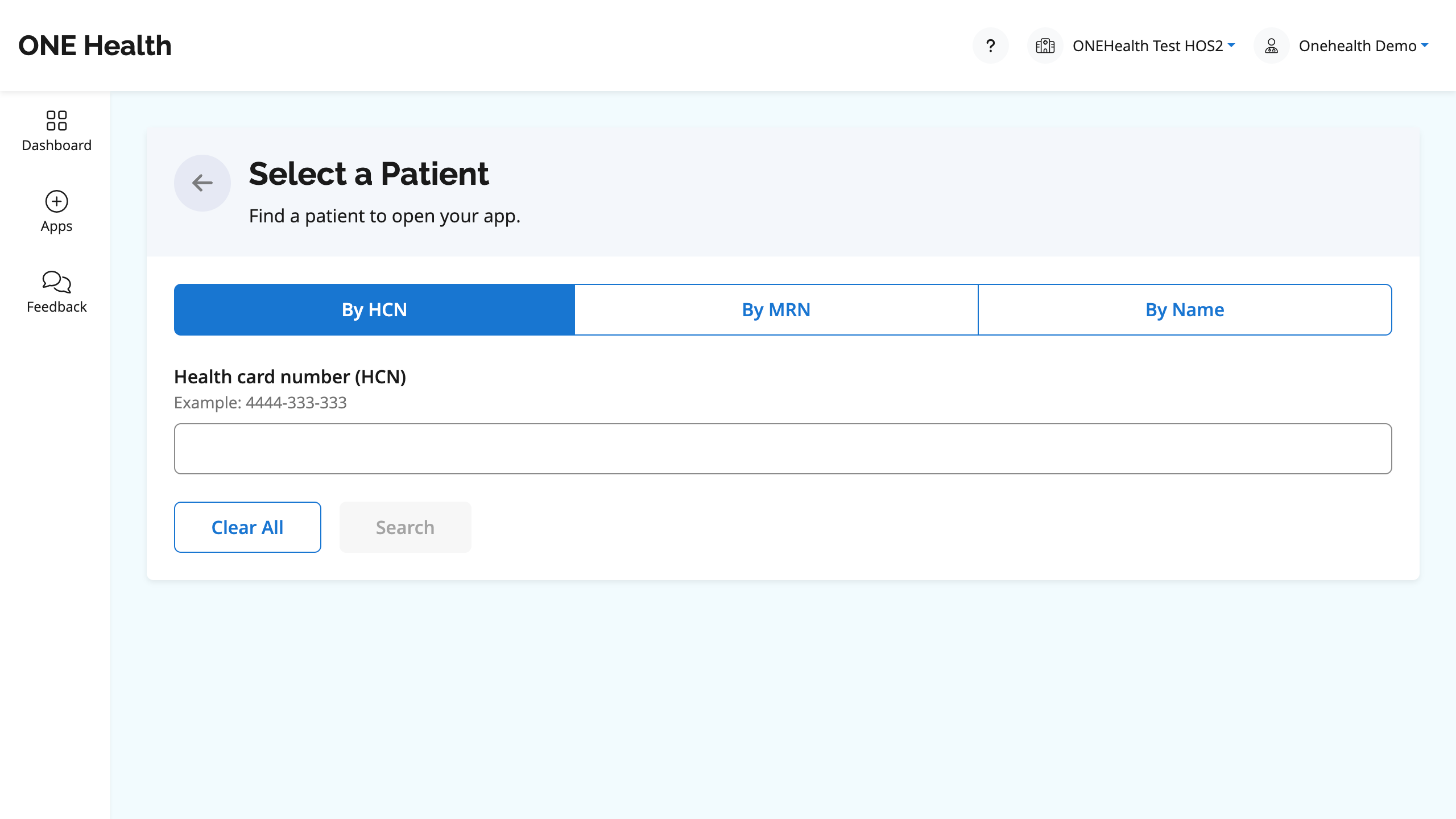This screenshot has height=819, width=1456.
Task: Switch to the By Name tab
Action: (1185, 309)
